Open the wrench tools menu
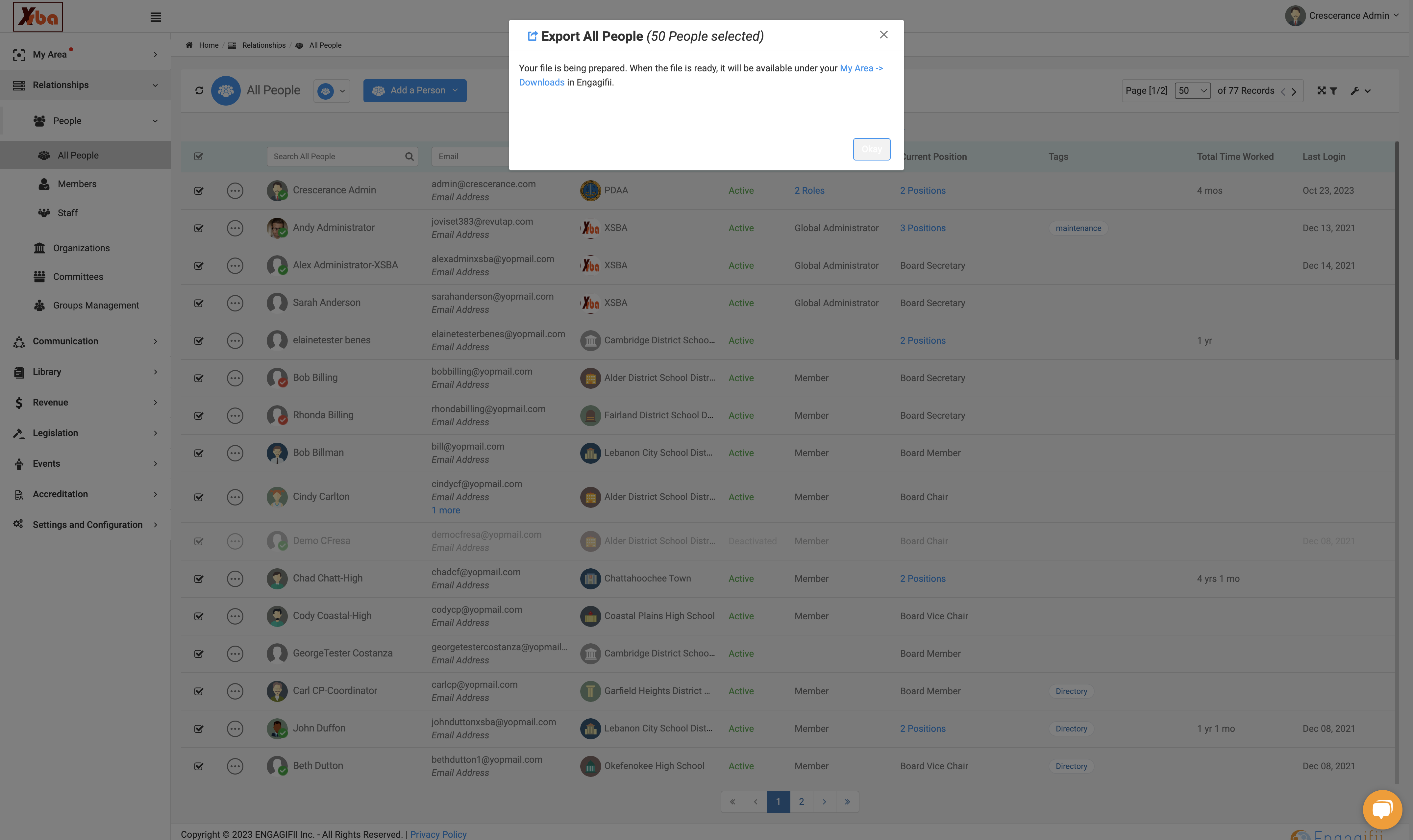Viewport: 1413px width, 840px height. point(1360,90)
